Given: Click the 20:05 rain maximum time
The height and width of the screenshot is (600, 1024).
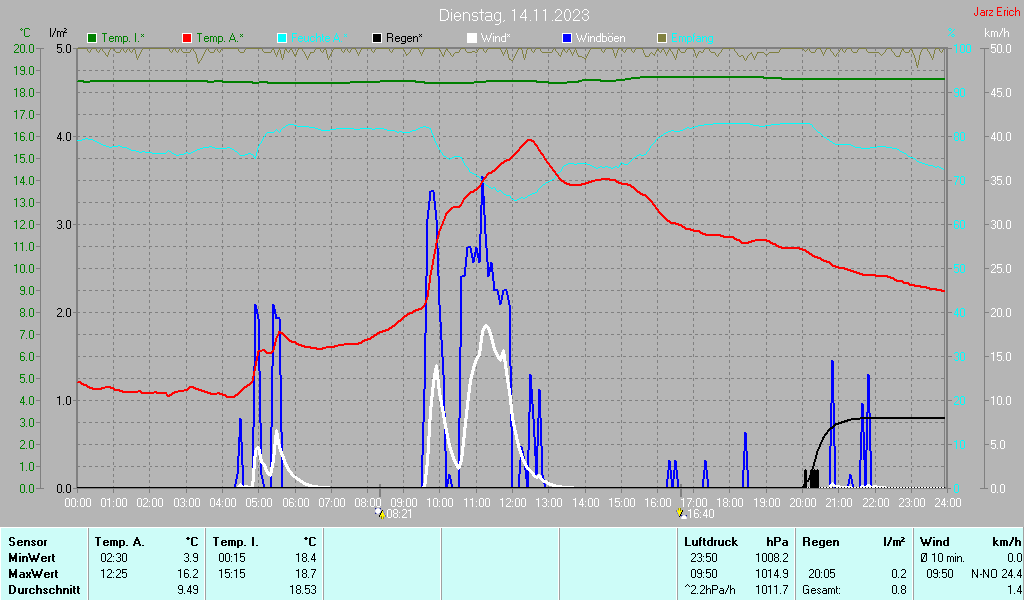Looking at the screenshot, I should coord(822,574).
